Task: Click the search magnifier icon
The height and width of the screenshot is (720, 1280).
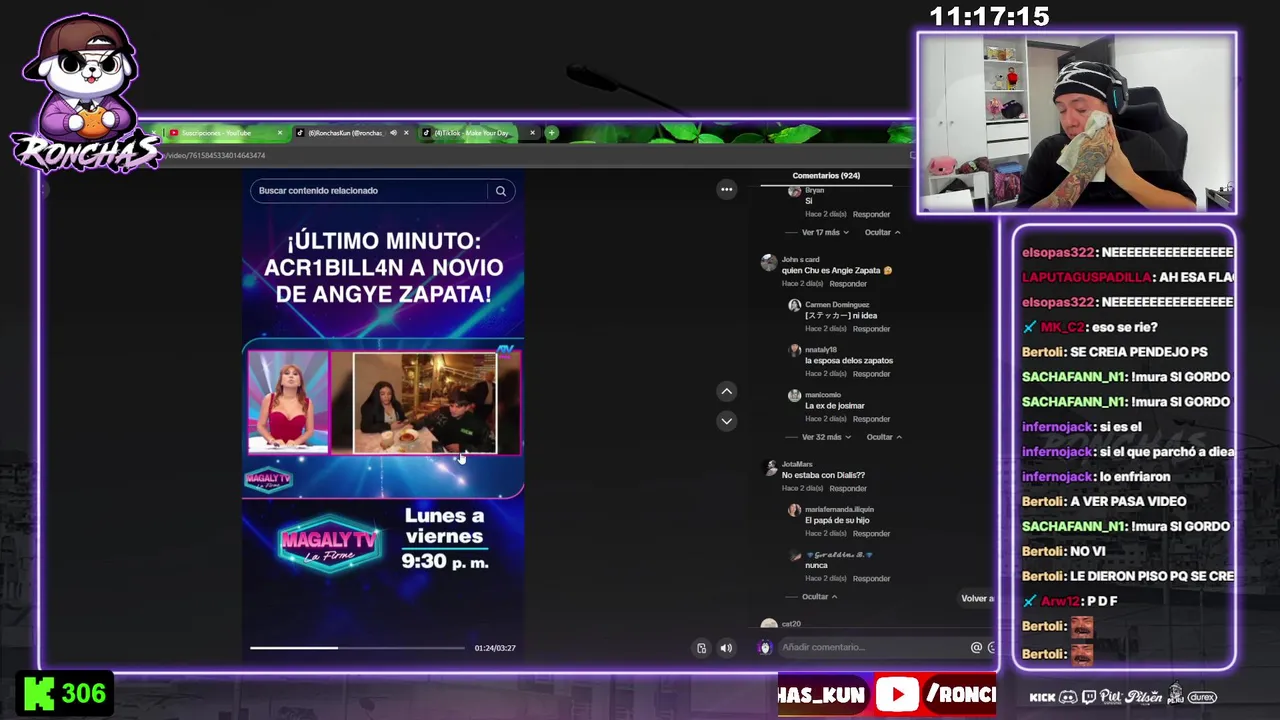Action: (501, 191)
